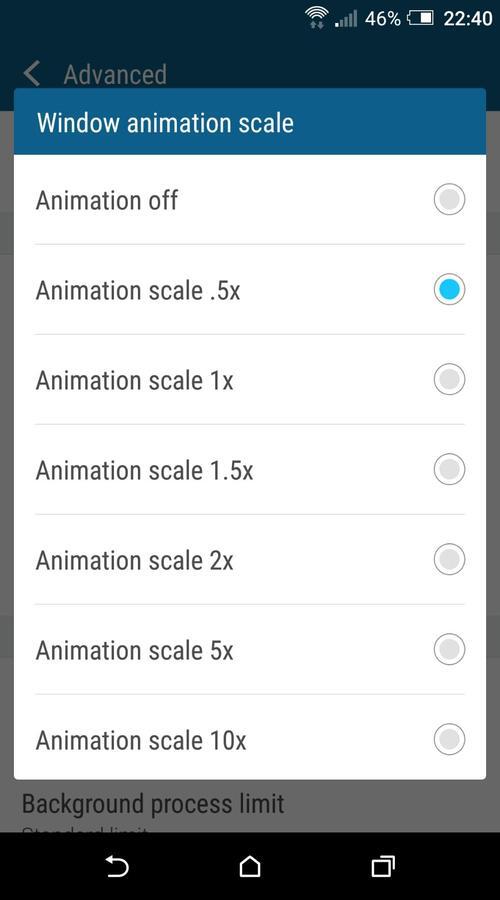
Task: Tap the cellular signal strength icon
Action: (346, 18)
